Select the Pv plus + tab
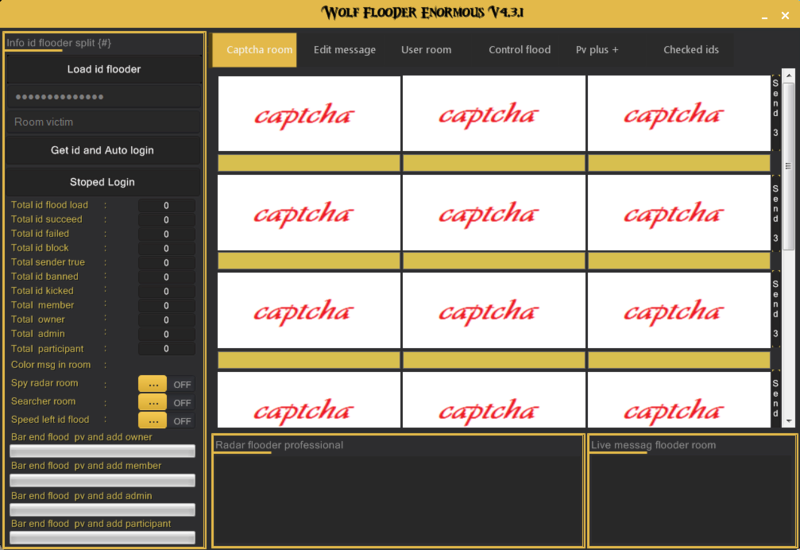Screen dimensions: 800x550 coord(597,50)
